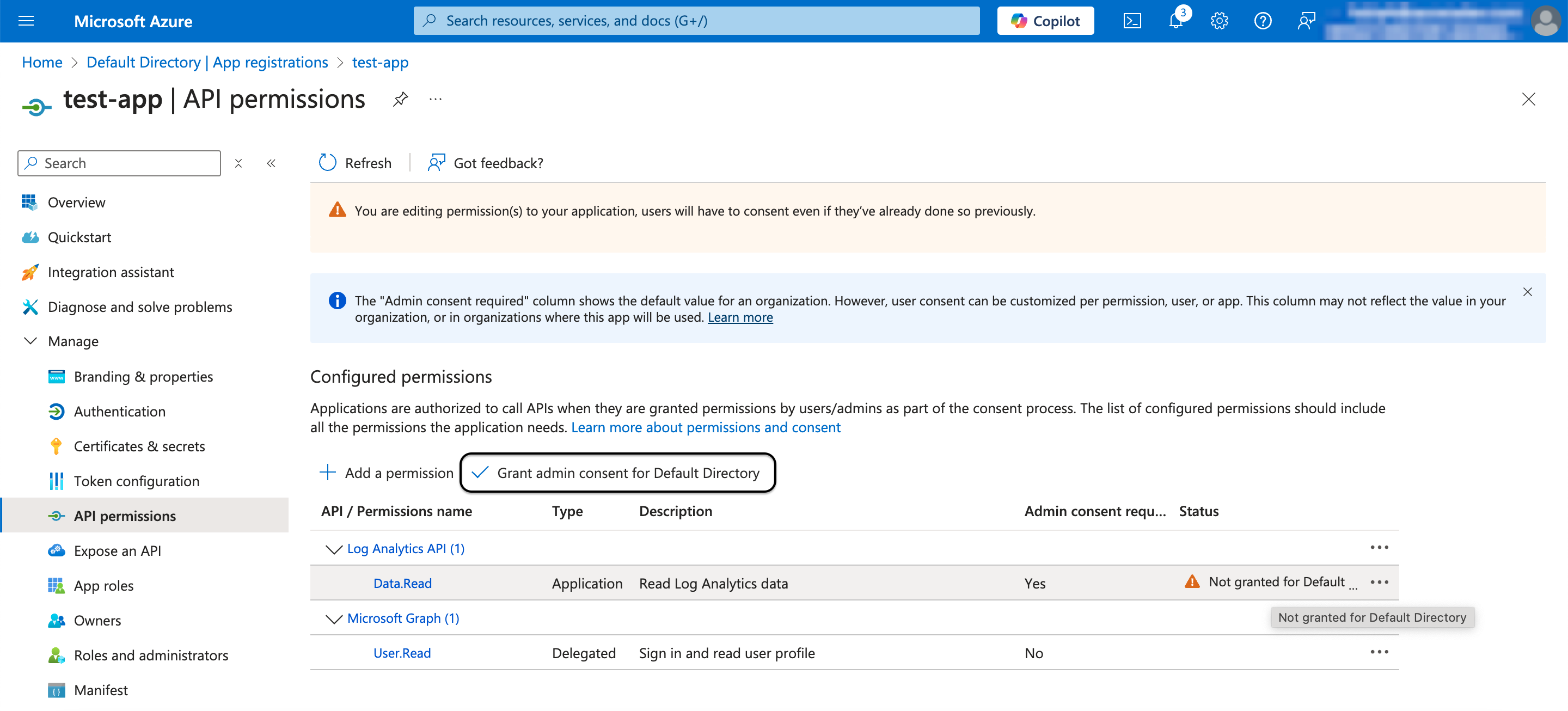Click Sign in and read user profile description
Image resolution: width=1568 pixels, height=711 pixels.
pos(726,653)
